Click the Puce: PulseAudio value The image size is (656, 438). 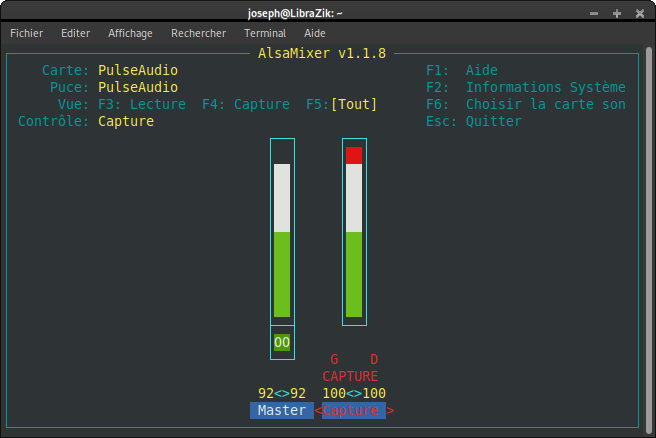pos(138,87)
